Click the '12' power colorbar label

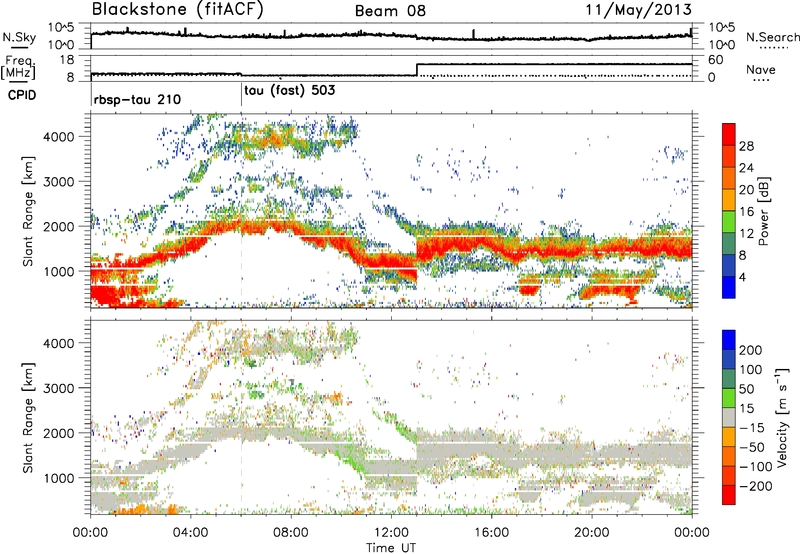click(x=746, y=234)
